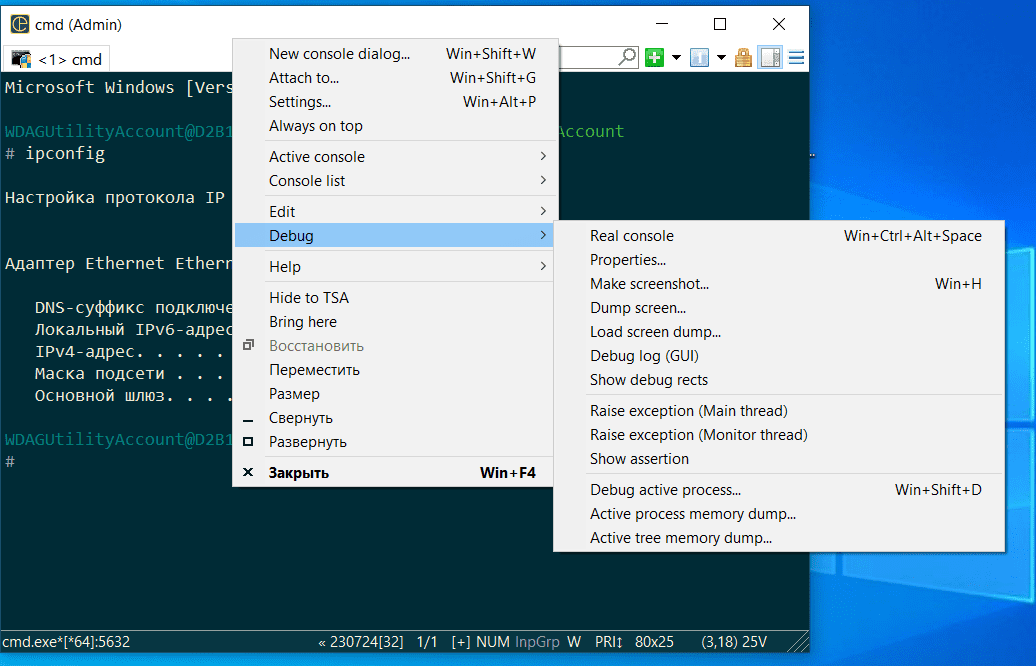Toggle InpGrp in status bar
Viewport: 1036px width, 666px height.
coord(537,642)
